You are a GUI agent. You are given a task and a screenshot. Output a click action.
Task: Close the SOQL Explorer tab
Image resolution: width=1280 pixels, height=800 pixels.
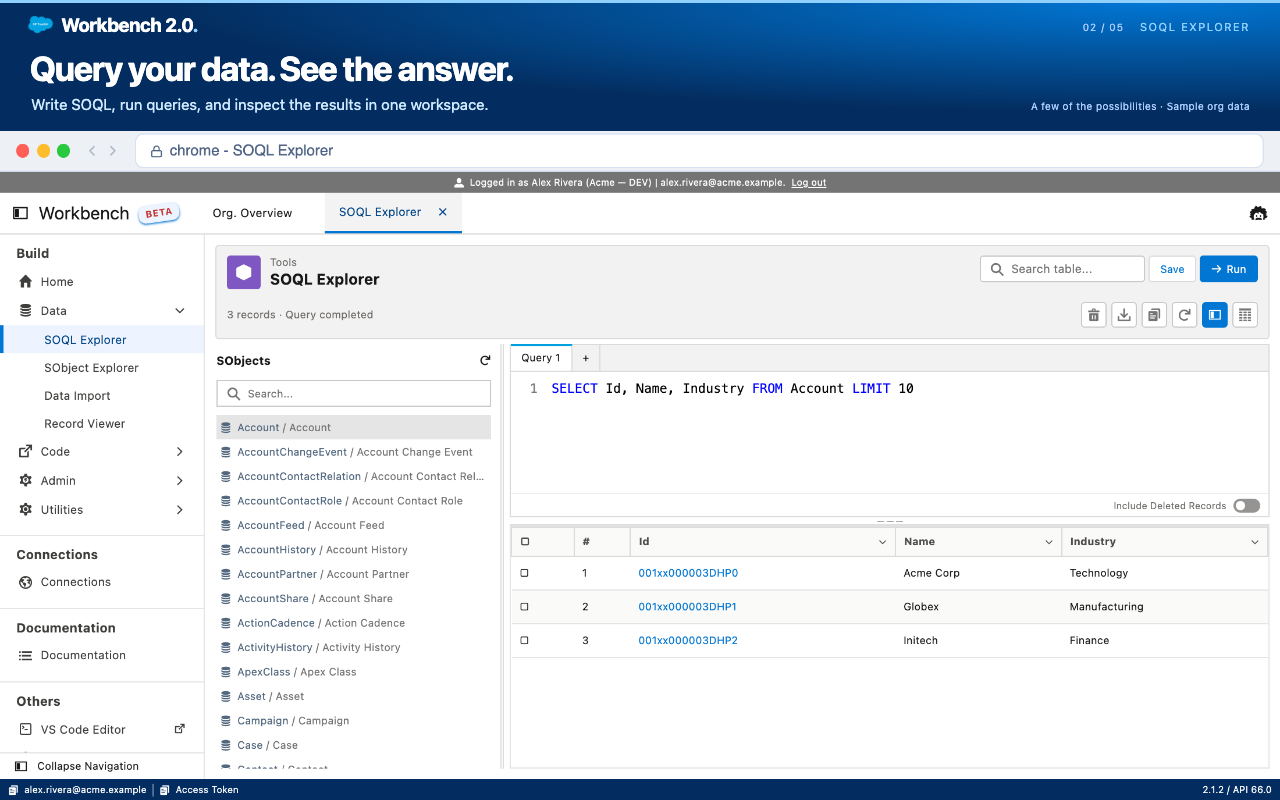443,212
